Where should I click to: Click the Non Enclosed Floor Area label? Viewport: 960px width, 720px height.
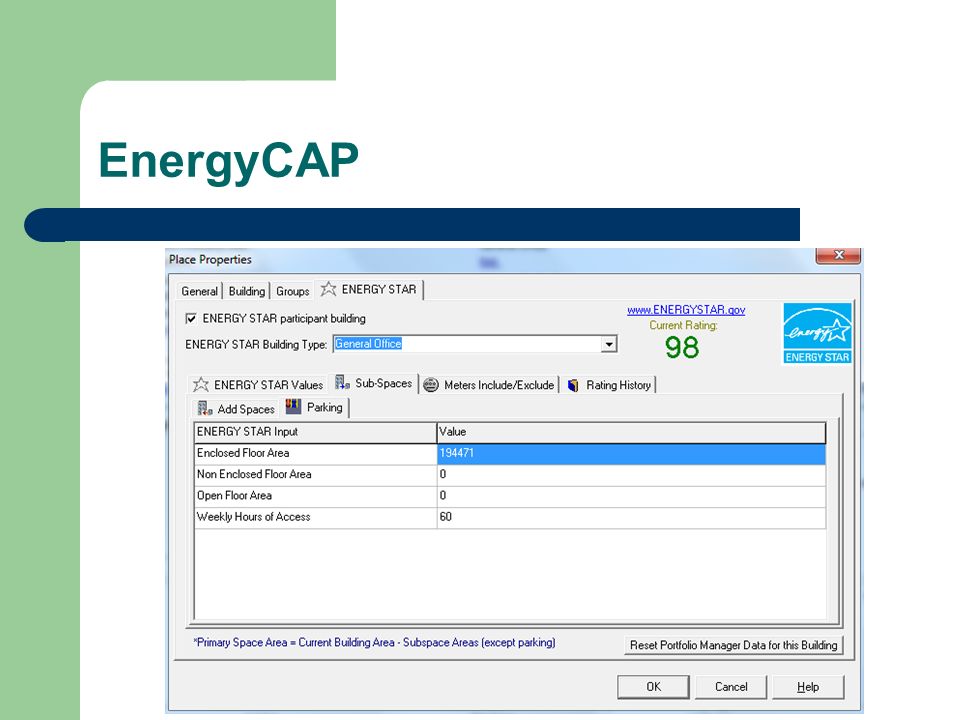(254, 474)
